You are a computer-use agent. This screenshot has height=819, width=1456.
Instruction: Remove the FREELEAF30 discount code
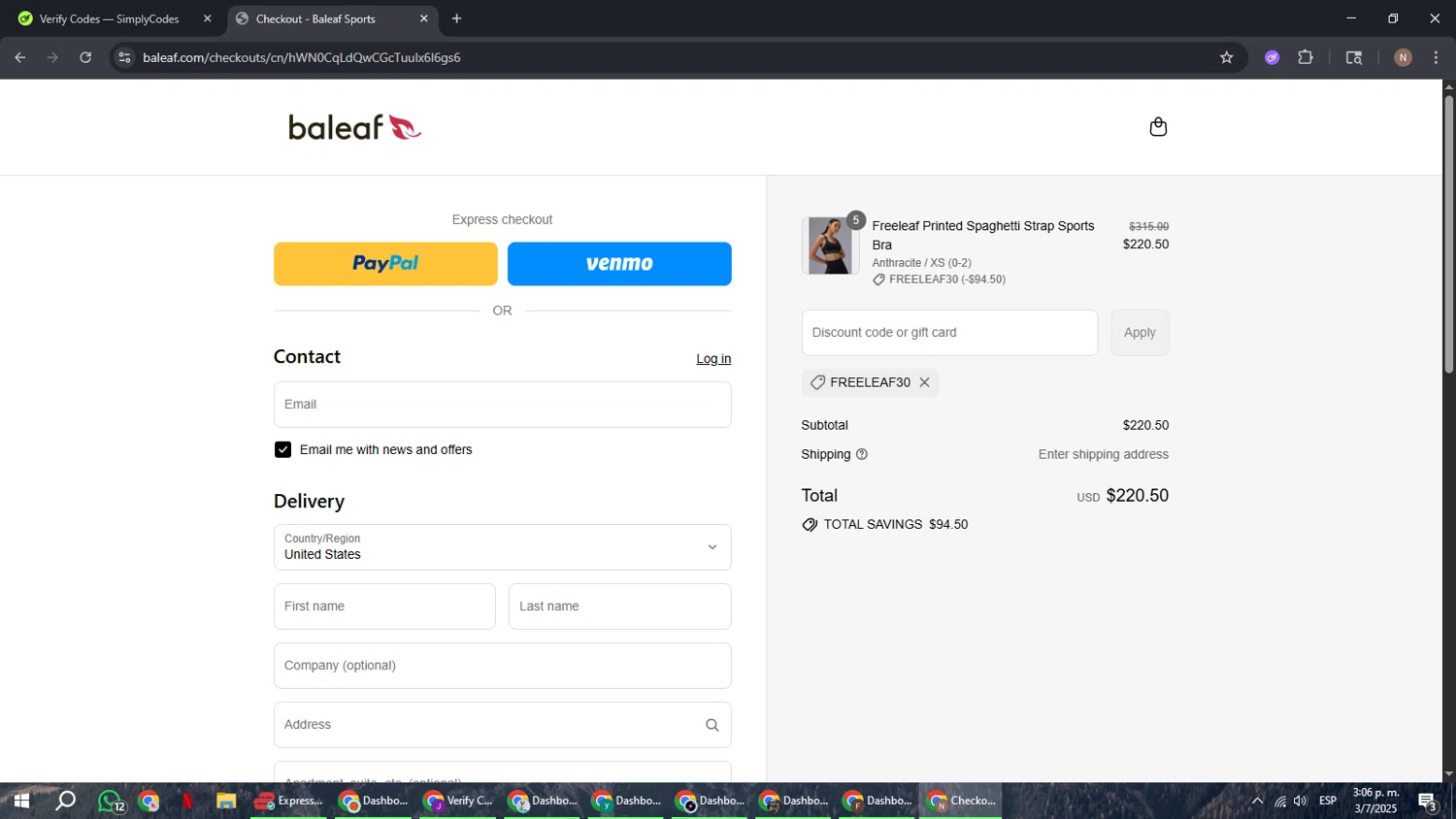[924, 382]
